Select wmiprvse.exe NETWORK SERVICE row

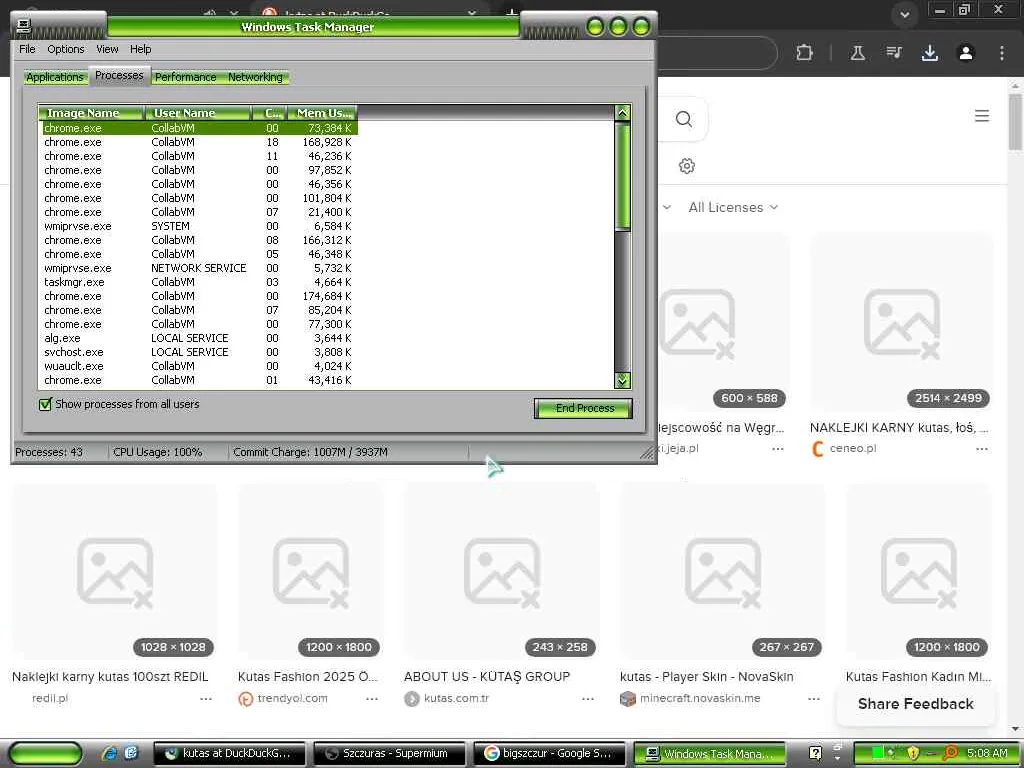198,268
